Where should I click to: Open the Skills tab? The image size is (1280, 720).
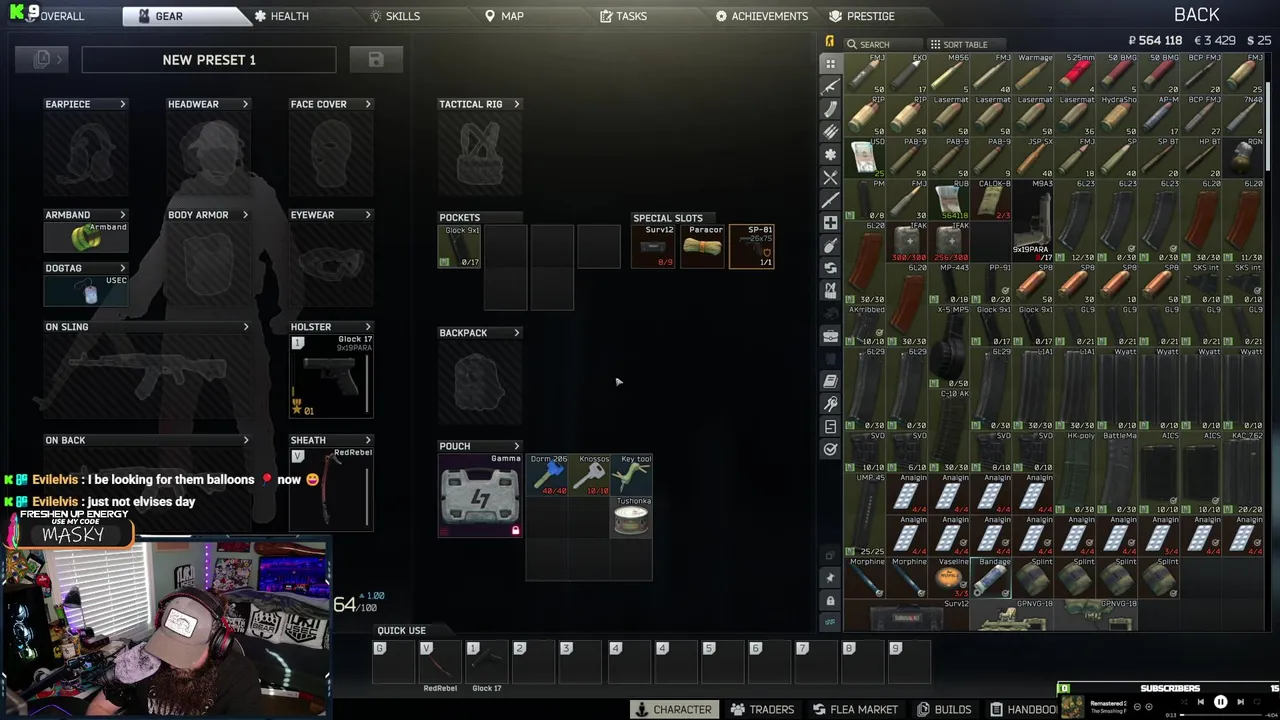pyautogui.click(x=394, y=16)
